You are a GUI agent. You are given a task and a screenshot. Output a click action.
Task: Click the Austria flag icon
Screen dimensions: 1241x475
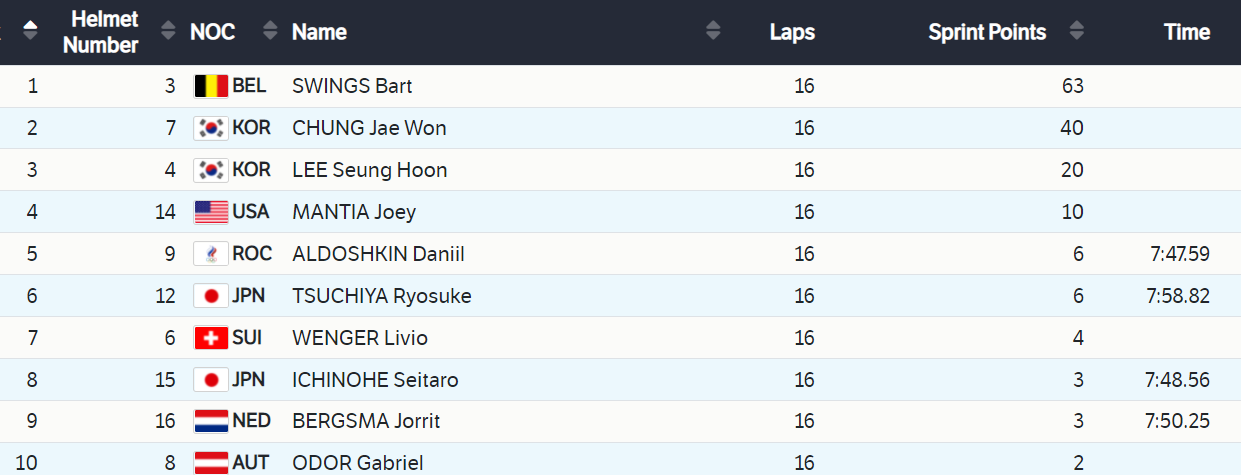coord(210,462)
